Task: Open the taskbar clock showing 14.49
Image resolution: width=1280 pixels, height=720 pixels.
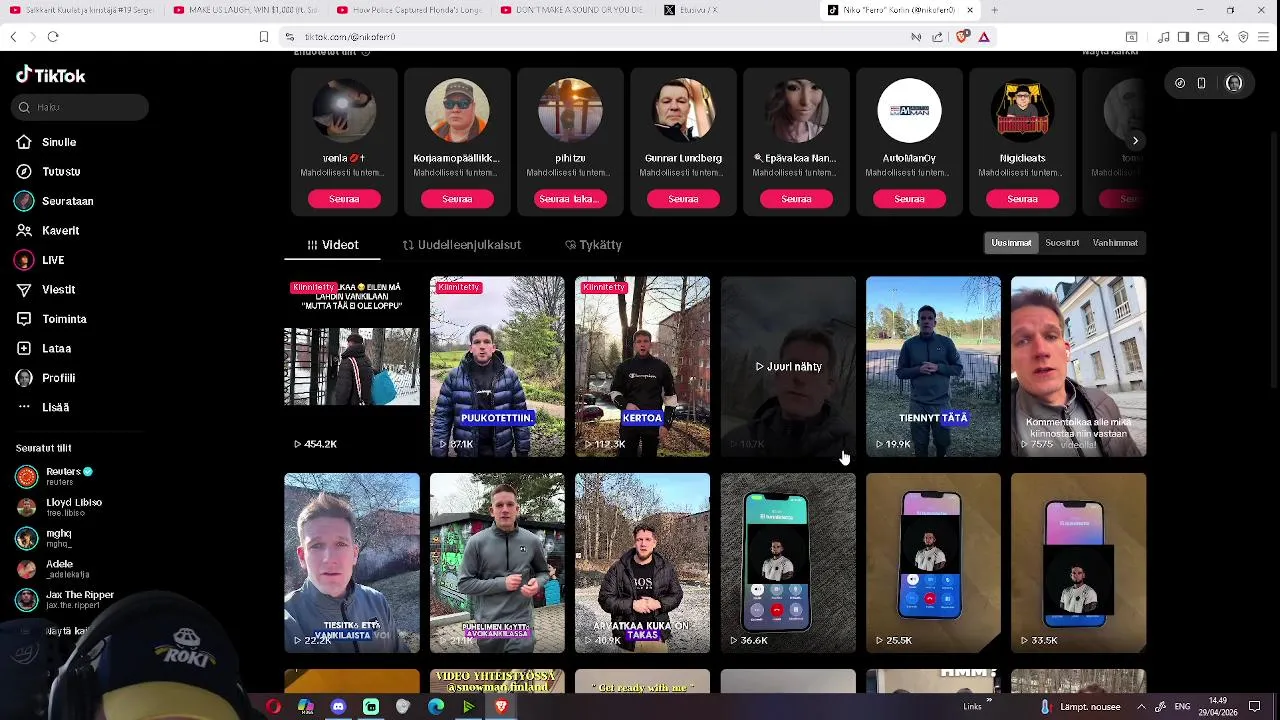Action: pos(1218,707)
